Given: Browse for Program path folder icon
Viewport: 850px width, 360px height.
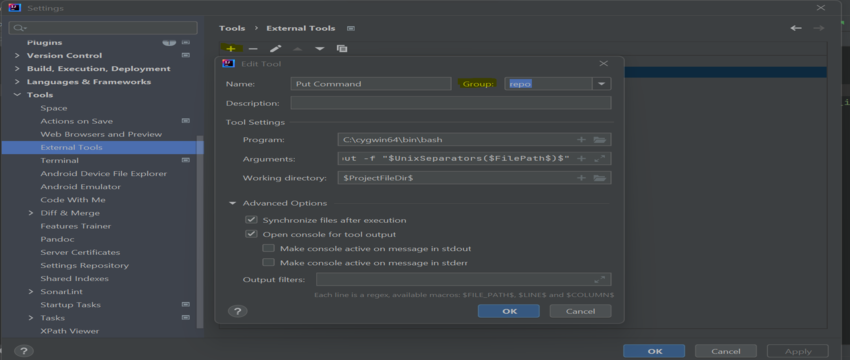Looking at the screenshot, I should 600,140.
